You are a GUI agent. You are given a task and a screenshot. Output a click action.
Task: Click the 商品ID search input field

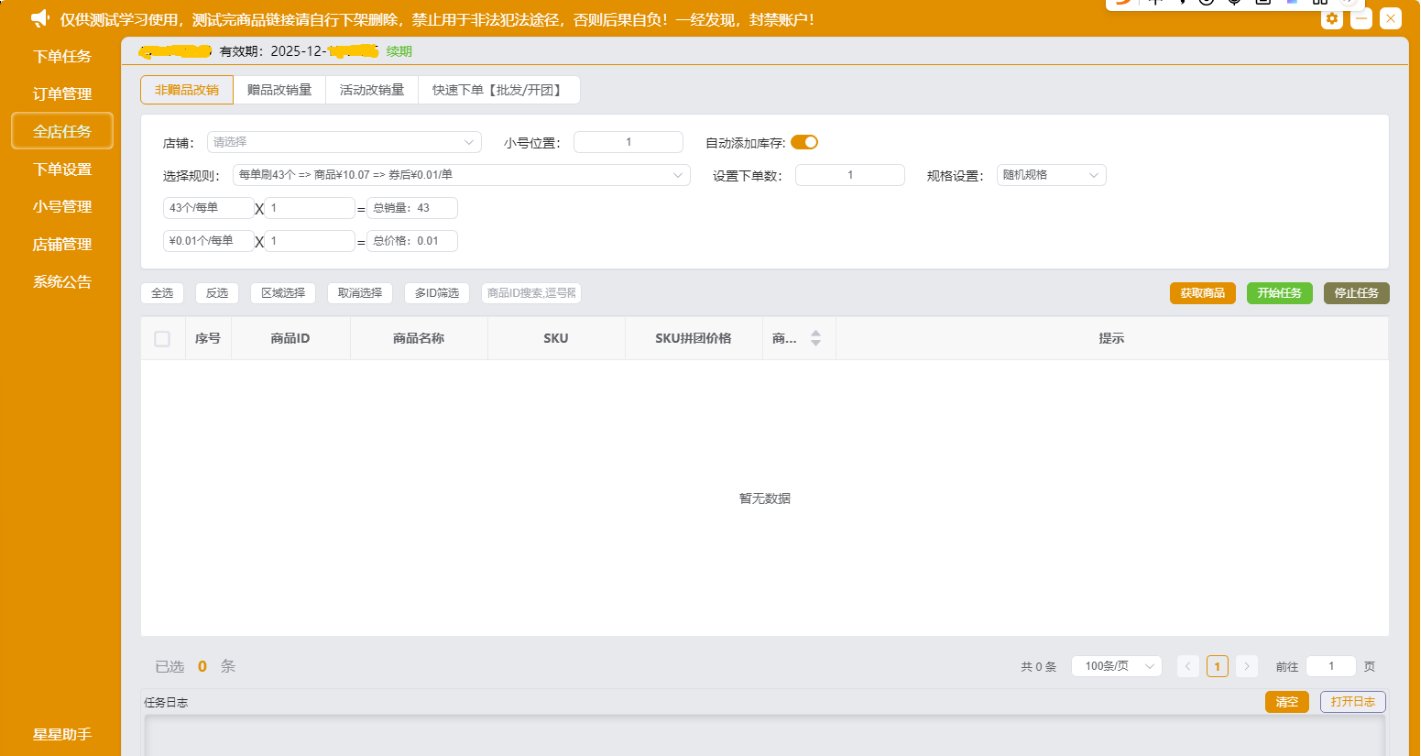(x=531, y=293)
